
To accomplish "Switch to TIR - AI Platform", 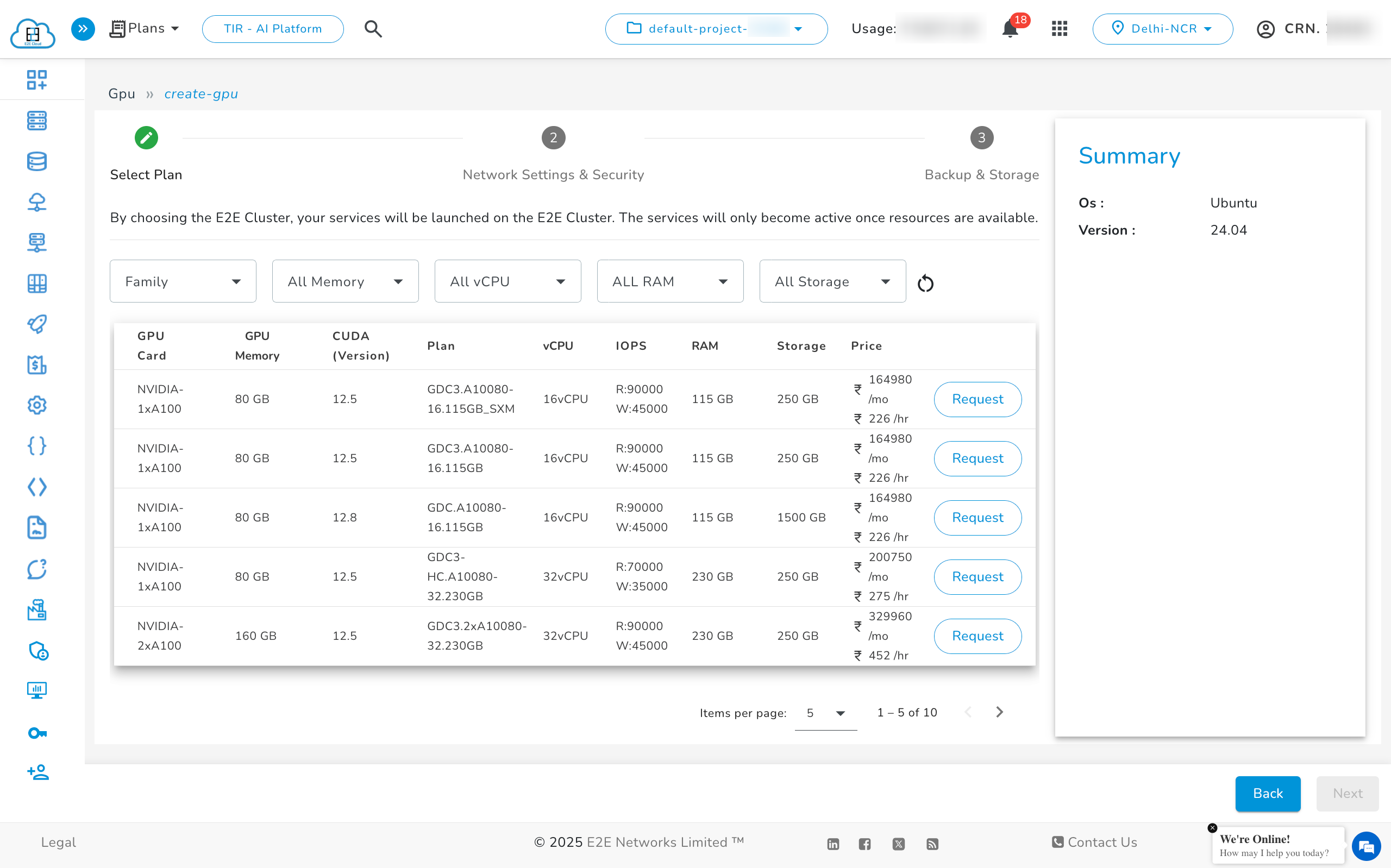I will (273, 29).
